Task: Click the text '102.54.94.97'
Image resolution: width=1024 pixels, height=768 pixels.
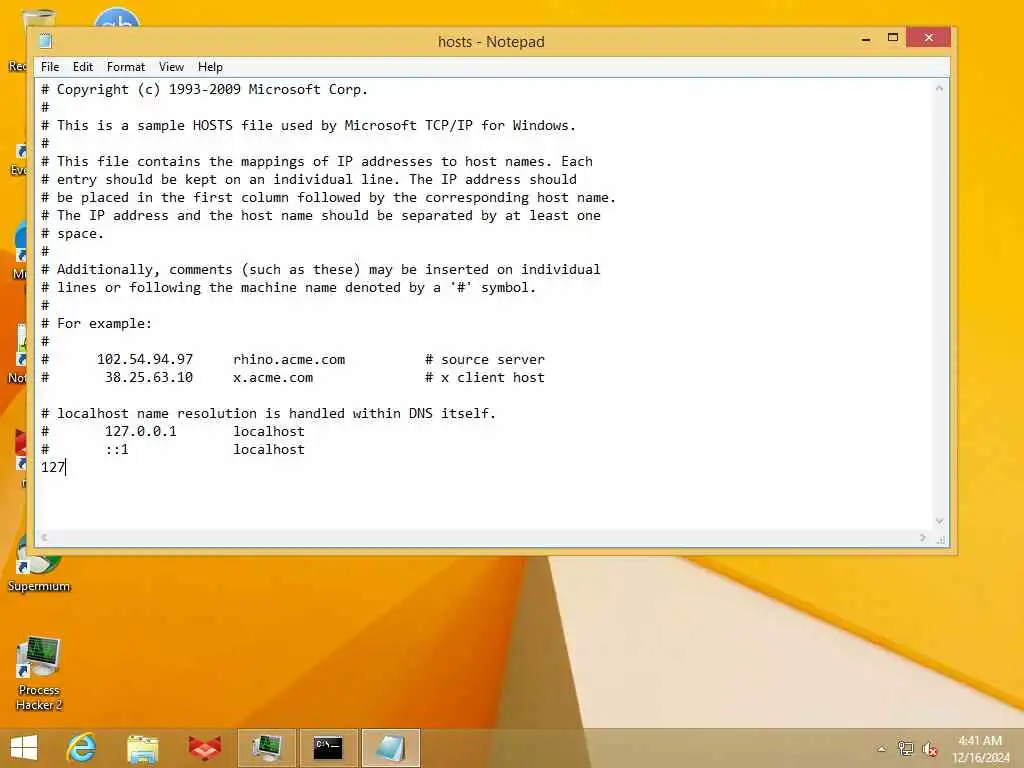Action: pos(145,360)
